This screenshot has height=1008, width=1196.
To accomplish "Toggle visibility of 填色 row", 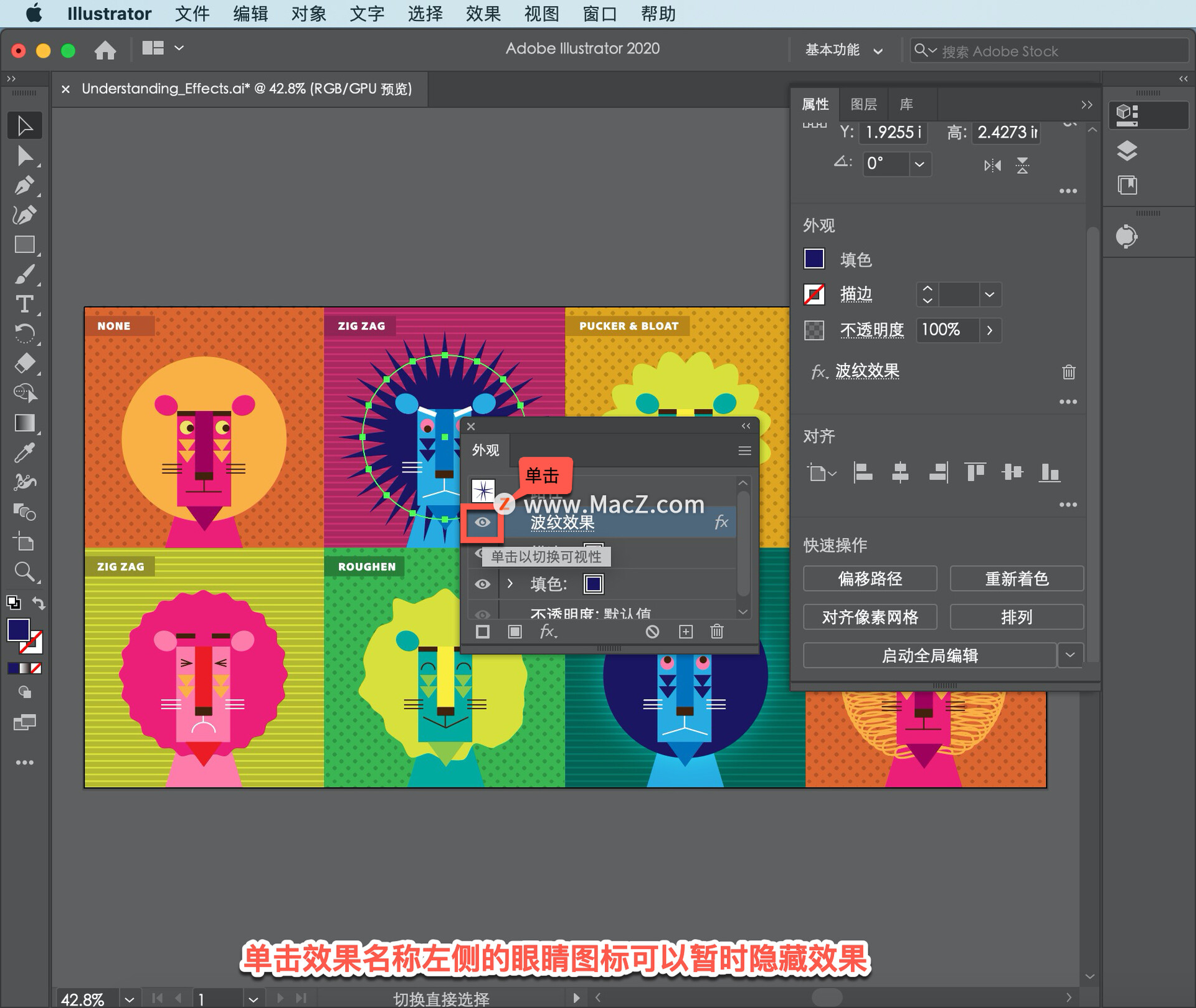I will click(x=483, y=584).
